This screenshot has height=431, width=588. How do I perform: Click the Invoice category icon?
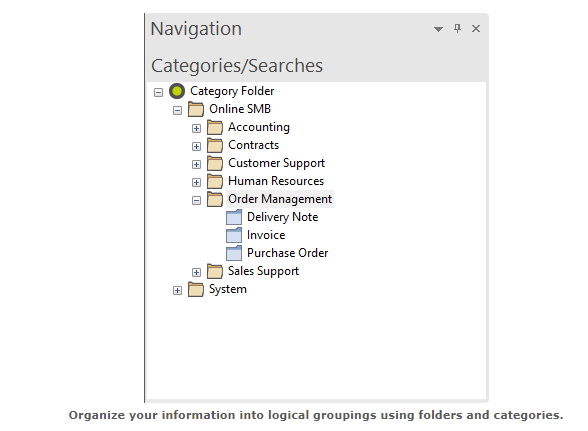click(x=234, y=235)
